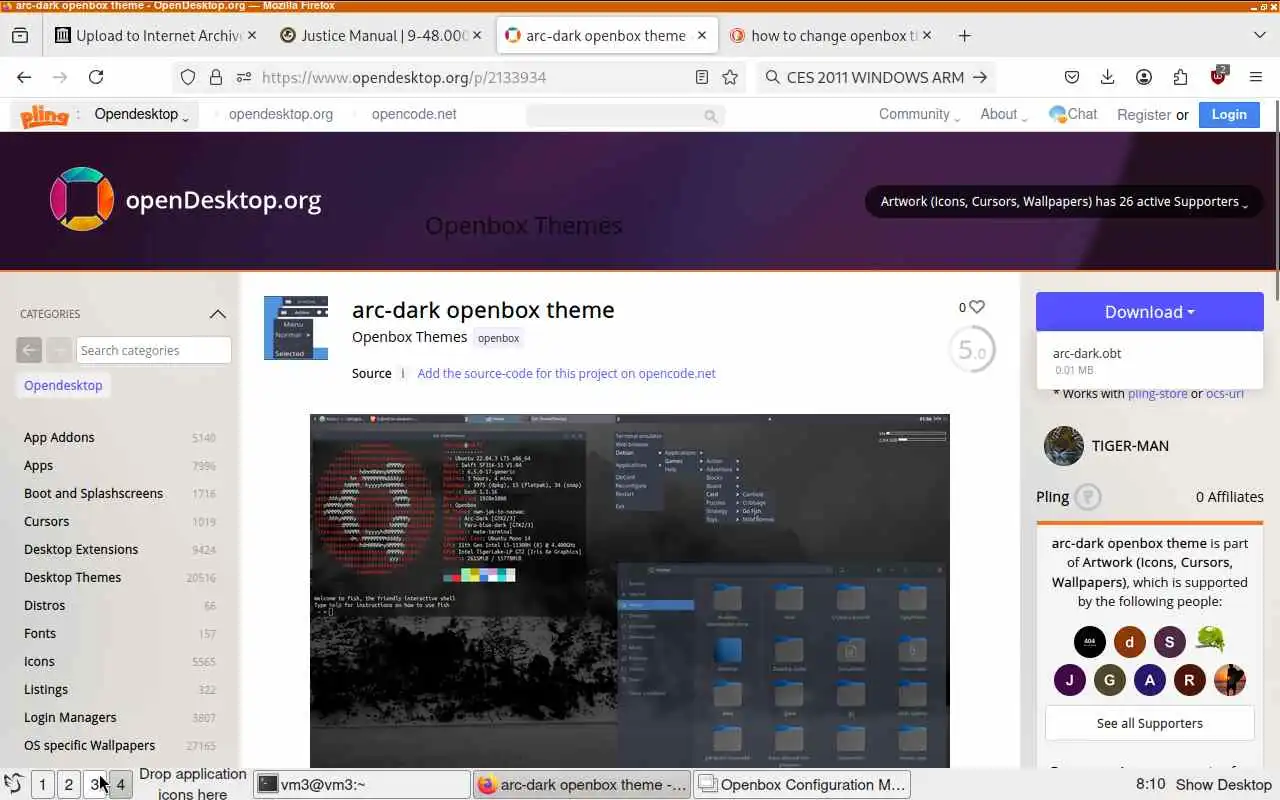Viewport: 1280px width, 800px height.
Task: Close the arc-dark openbox theme tab
Action: pos(702,35)
